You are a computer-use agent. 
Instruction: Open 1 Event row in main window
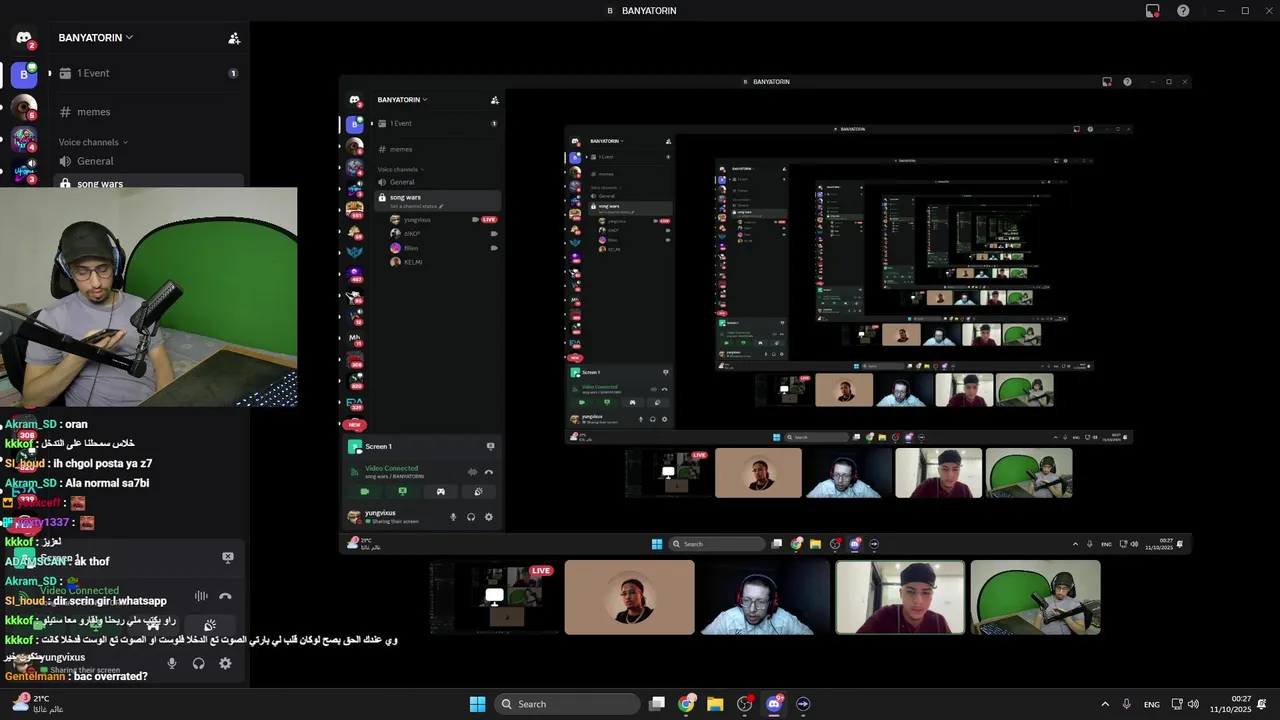click(x=148, y=73)
